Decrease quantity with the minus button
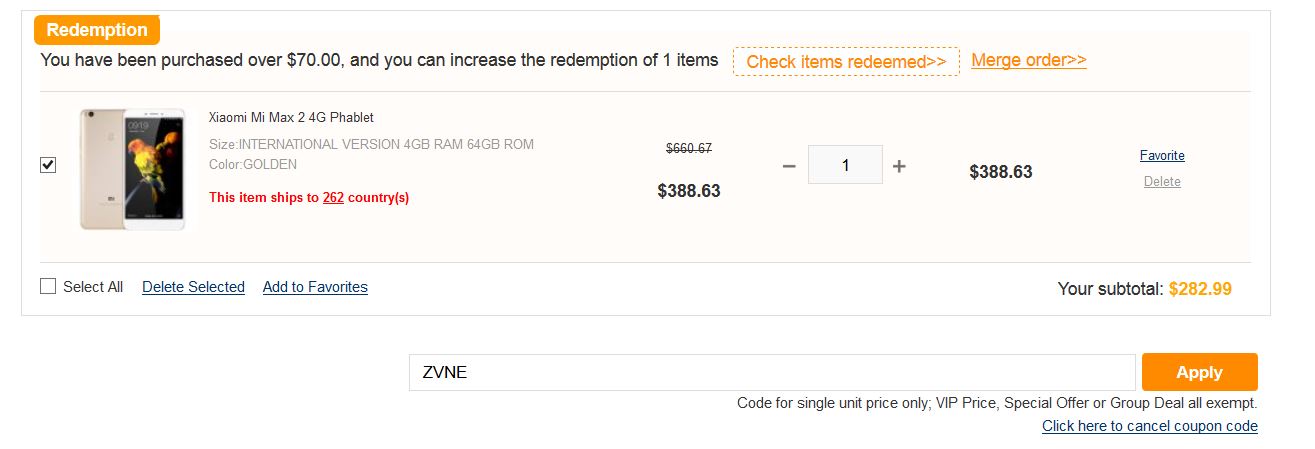This screenshot has width=1315, height=449. tap(788, 166)
